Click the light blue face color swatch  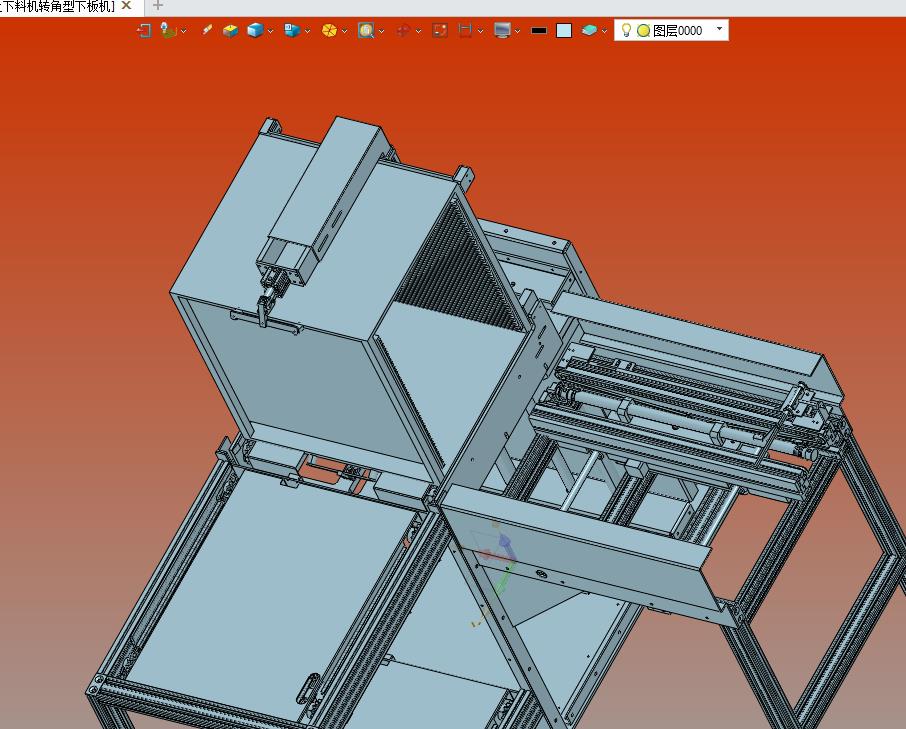tap(564, 31)
